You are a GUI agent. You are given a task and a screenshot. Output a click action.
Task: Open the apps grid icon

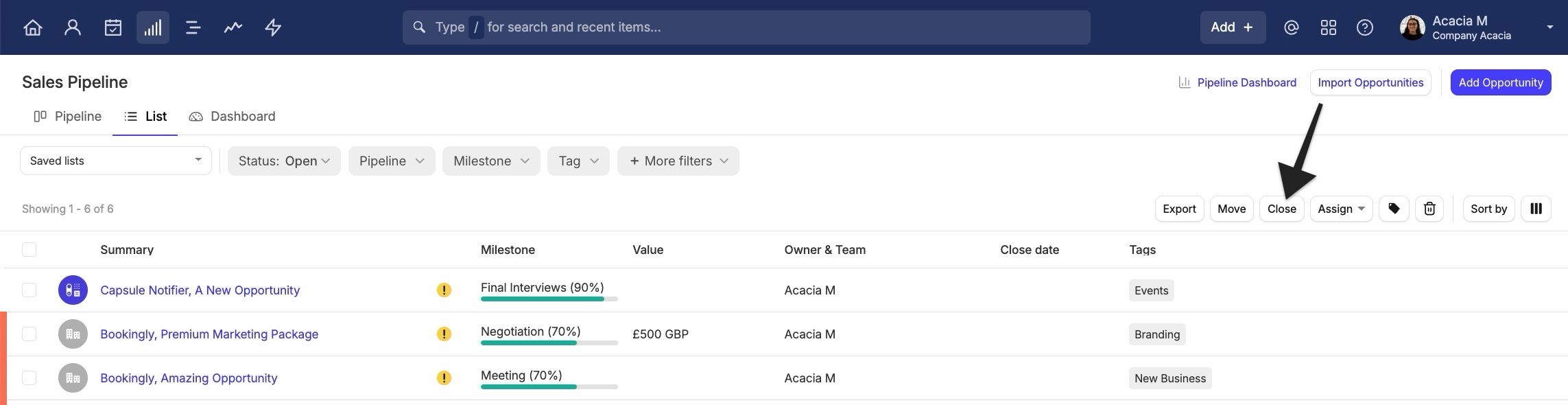[1329, 27]
